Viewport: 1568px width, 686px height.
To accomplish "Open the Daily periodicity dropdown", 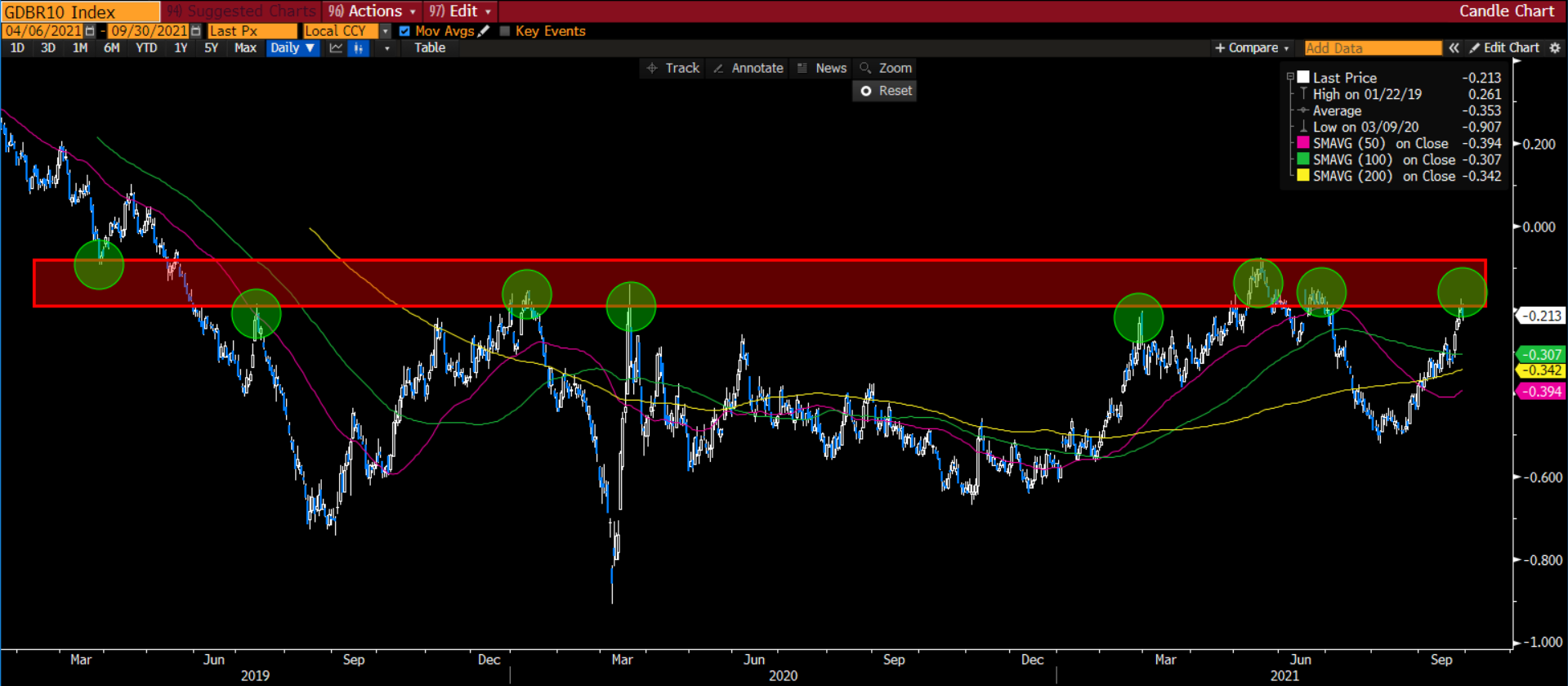I will tap(292, 48).
